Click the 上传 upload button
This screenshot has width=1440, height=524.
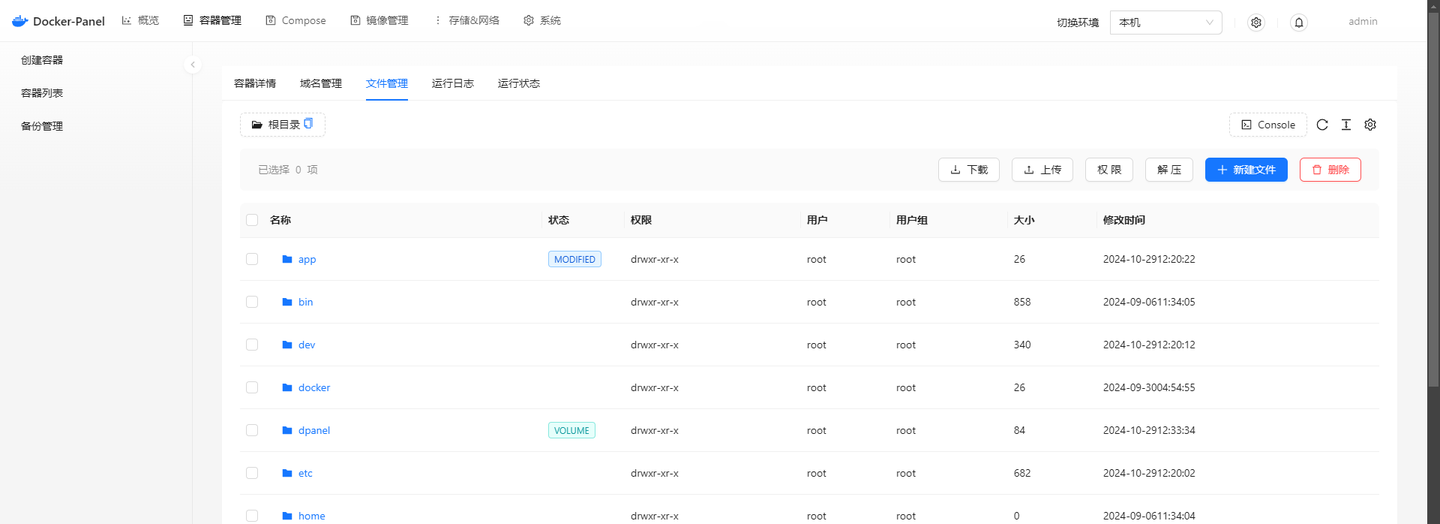click(x=1043, y=170)
